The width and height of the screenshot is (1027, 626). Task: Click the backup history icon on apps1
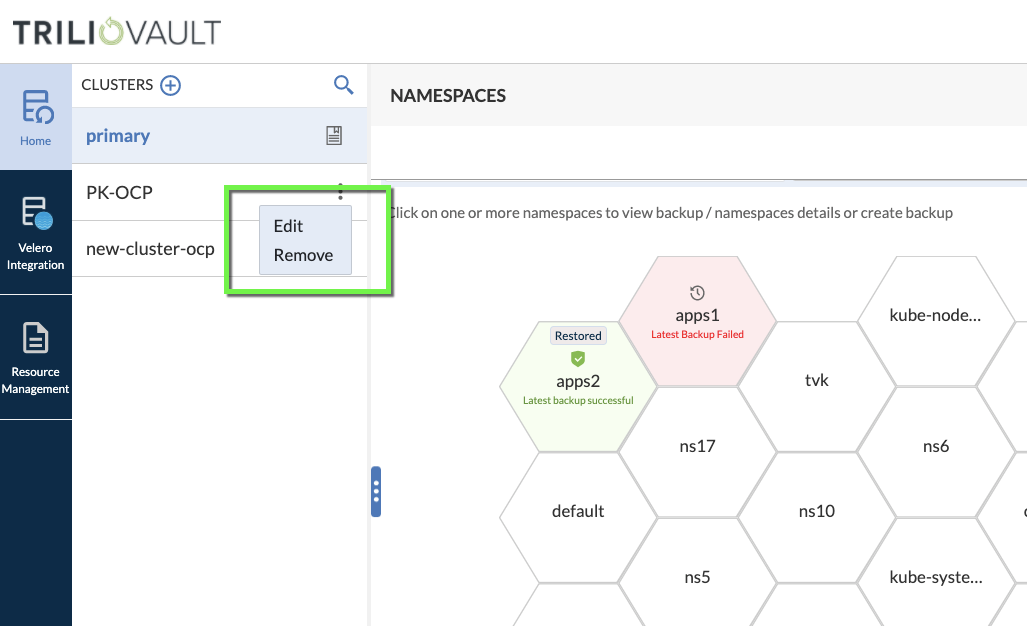coord(698,293)
